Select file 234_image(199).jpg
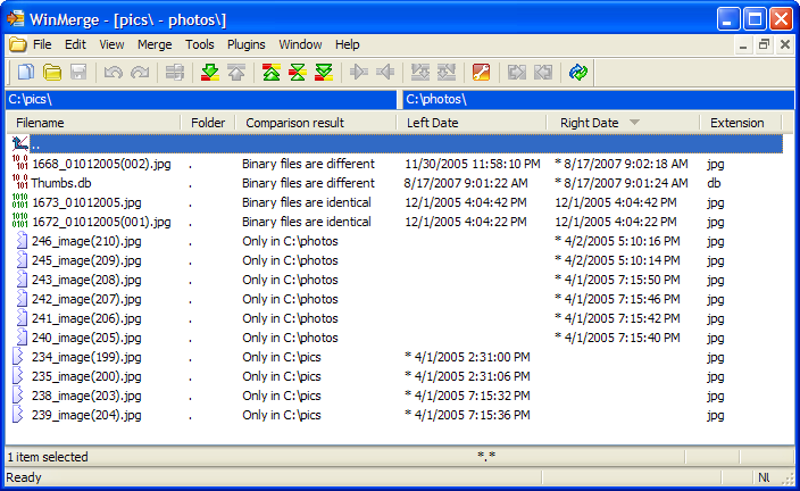This screenshot has height=491, width=800. 86,357
